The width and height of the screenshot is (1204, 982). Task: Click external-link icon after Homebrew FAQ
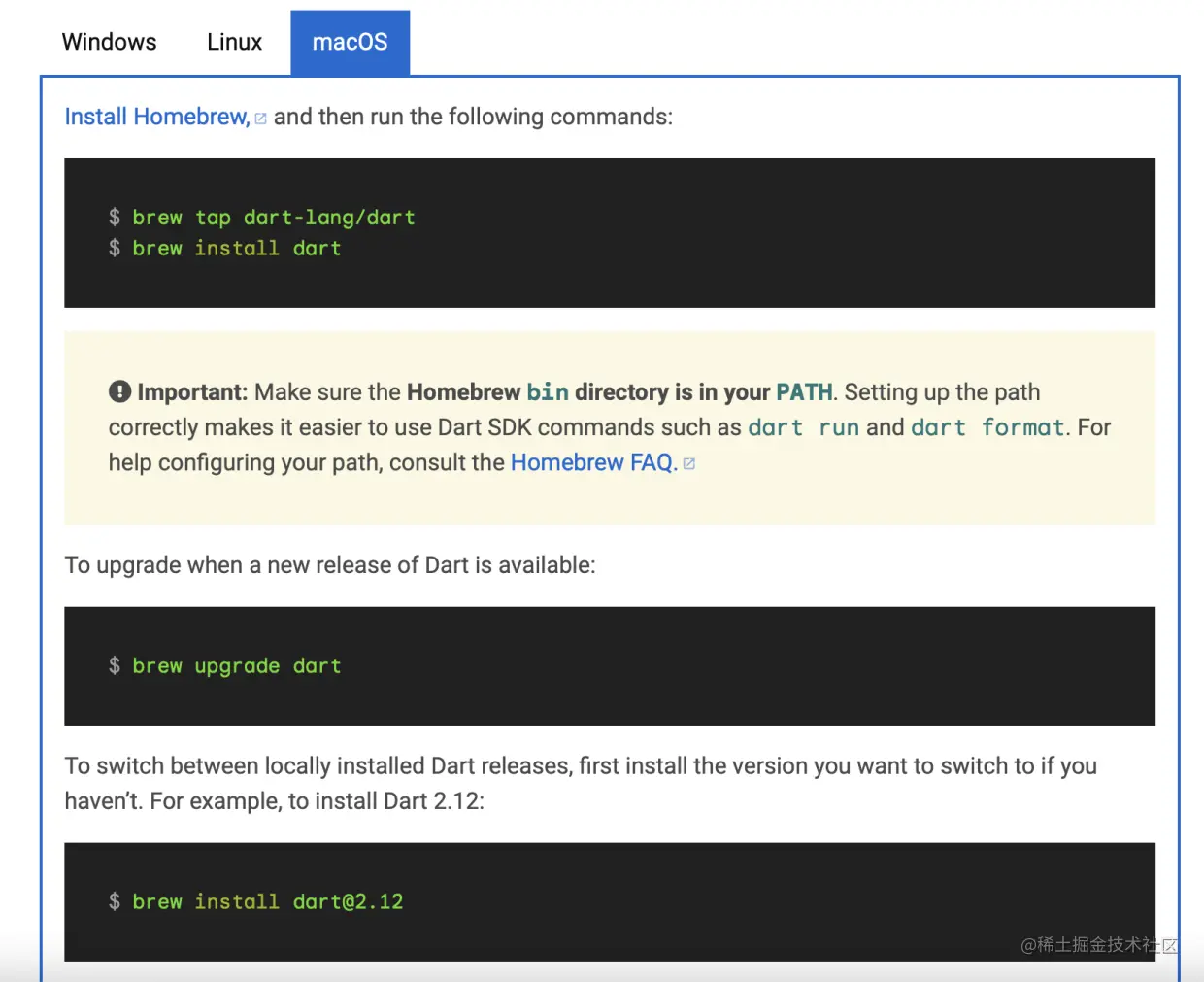689,464
